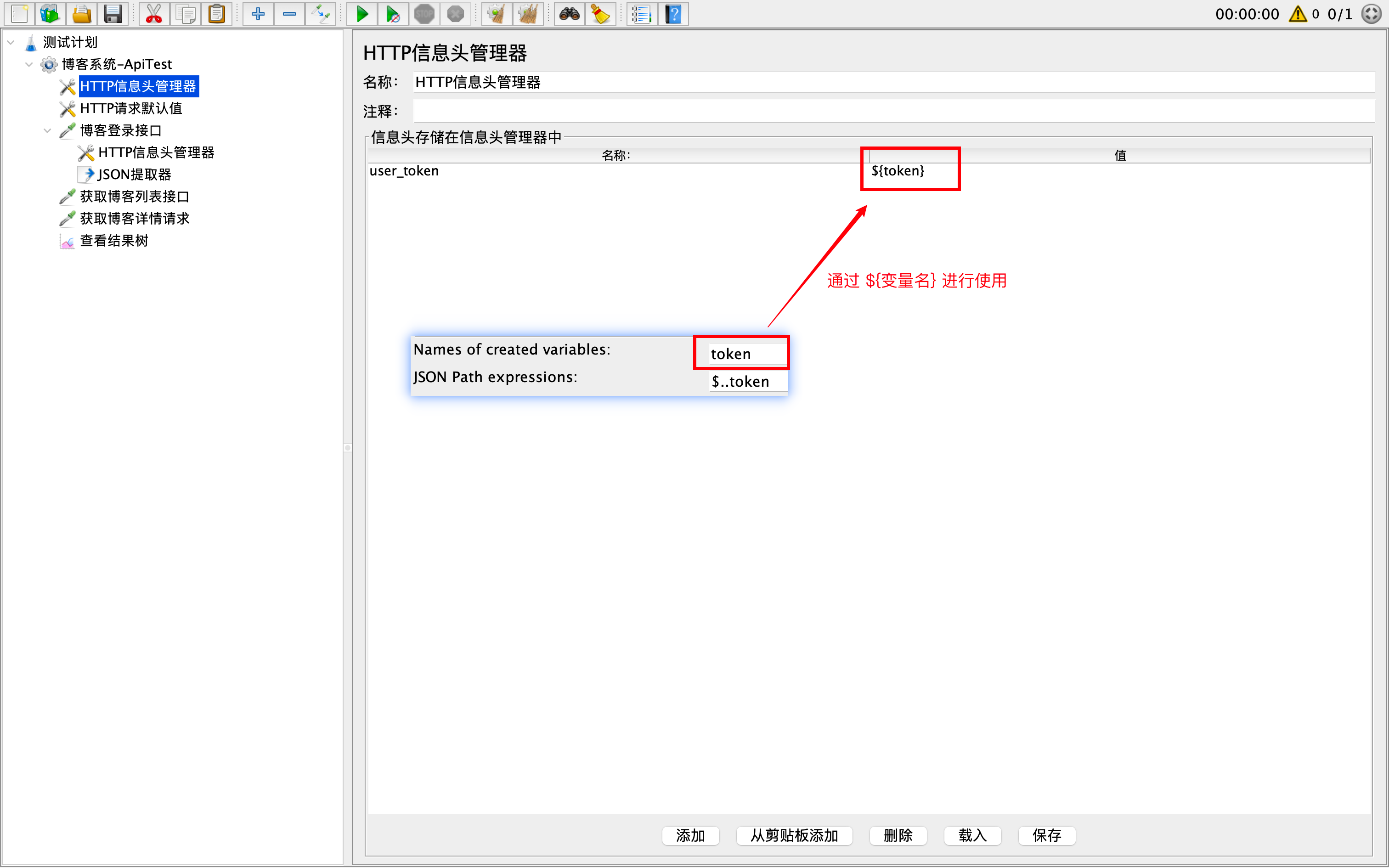Click the 值 column header
Image resolution: width=1389 pixels, height=868 pixels.
(1119, 155)
